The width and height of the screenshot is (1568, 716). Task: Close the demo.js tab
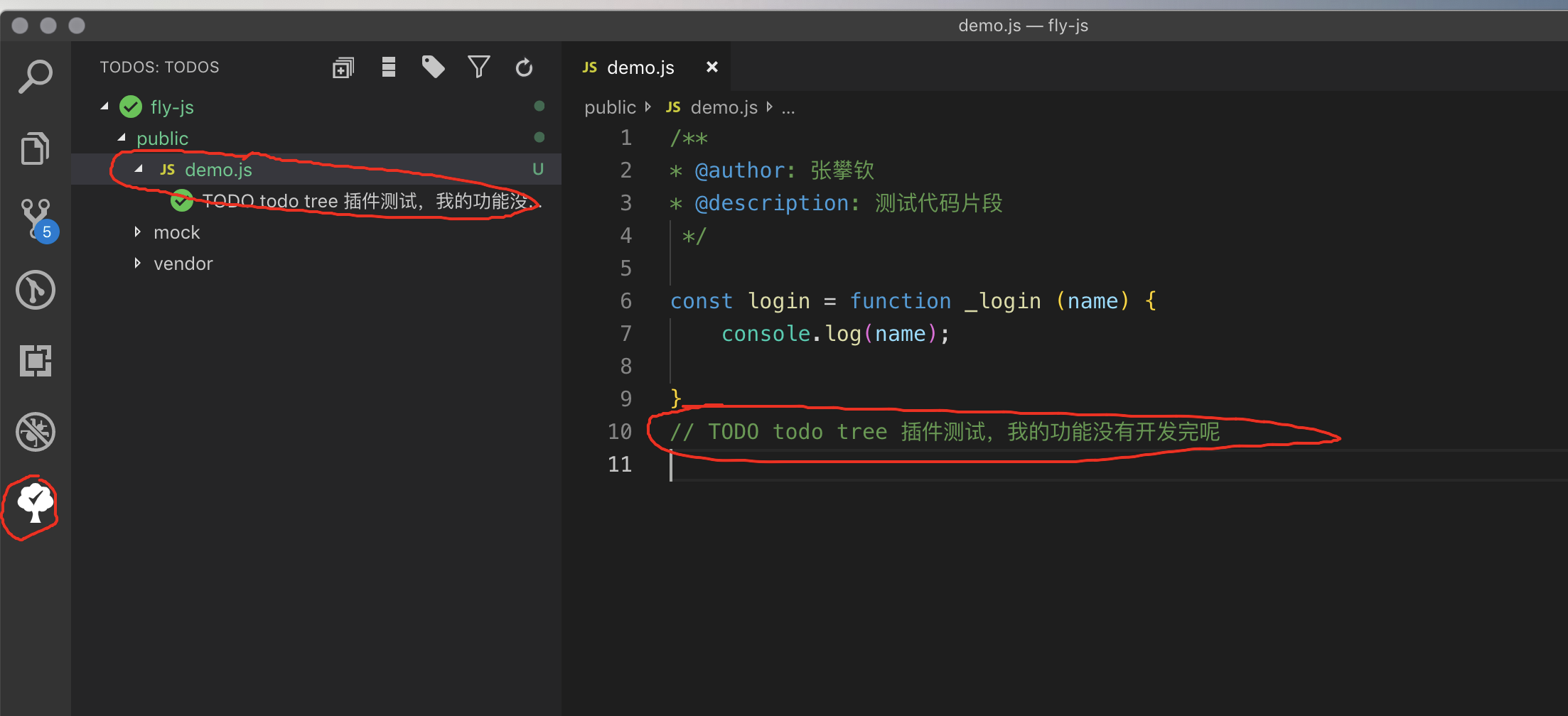[x=711, y=67]
